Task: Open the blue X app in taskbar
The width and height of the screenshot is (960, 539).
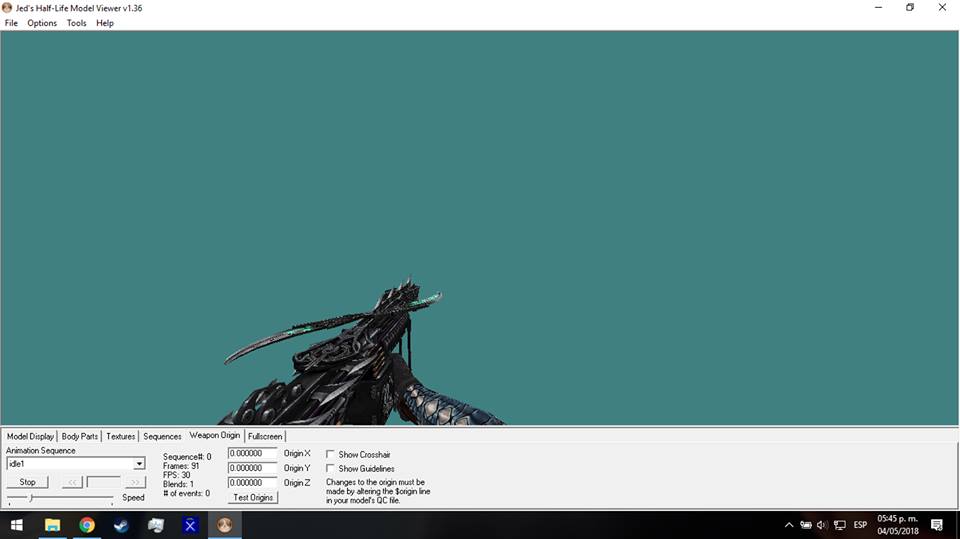Action: 190,525
